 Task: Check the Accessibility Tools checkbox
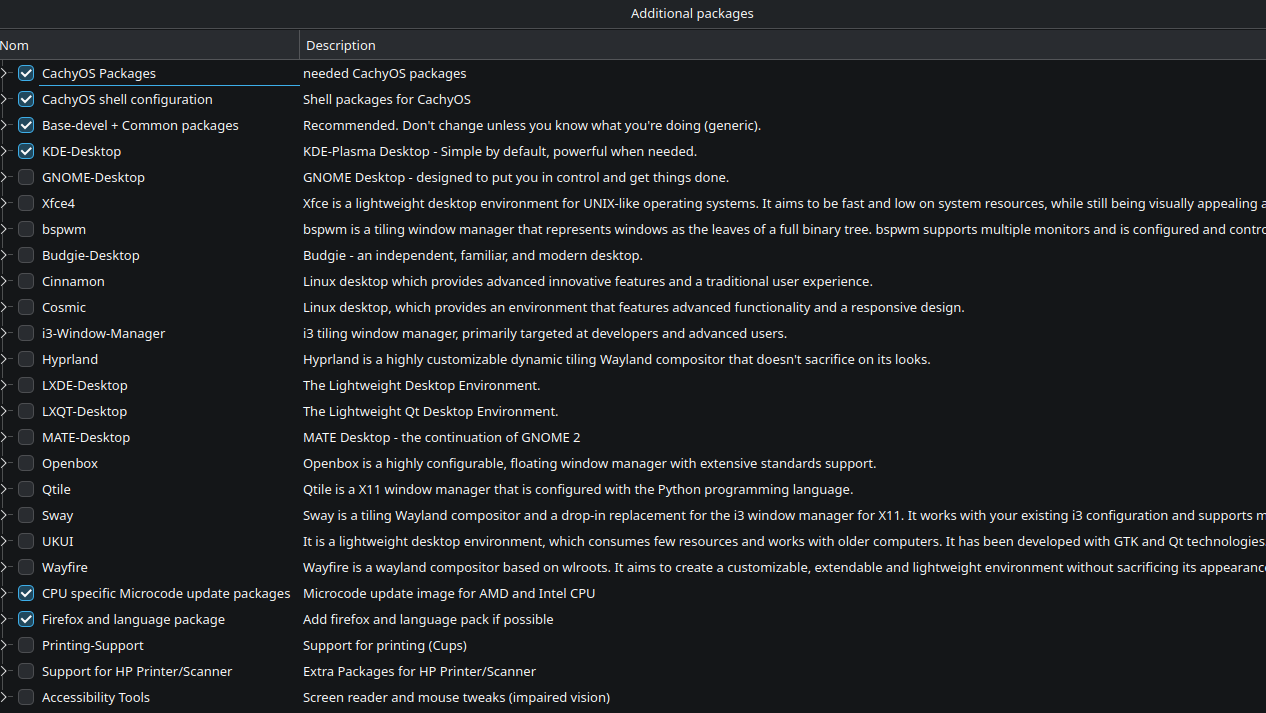26,697
